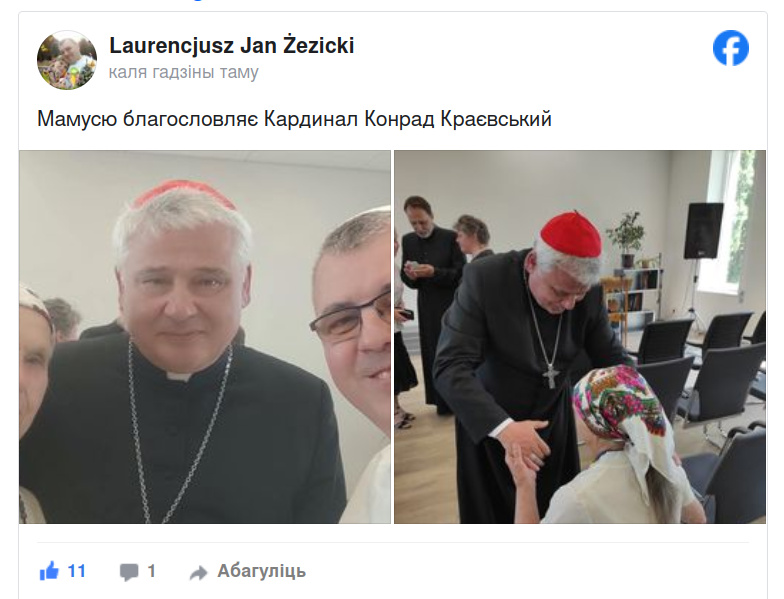
Task: Click the share arrow icon
Action: [198, 572]
